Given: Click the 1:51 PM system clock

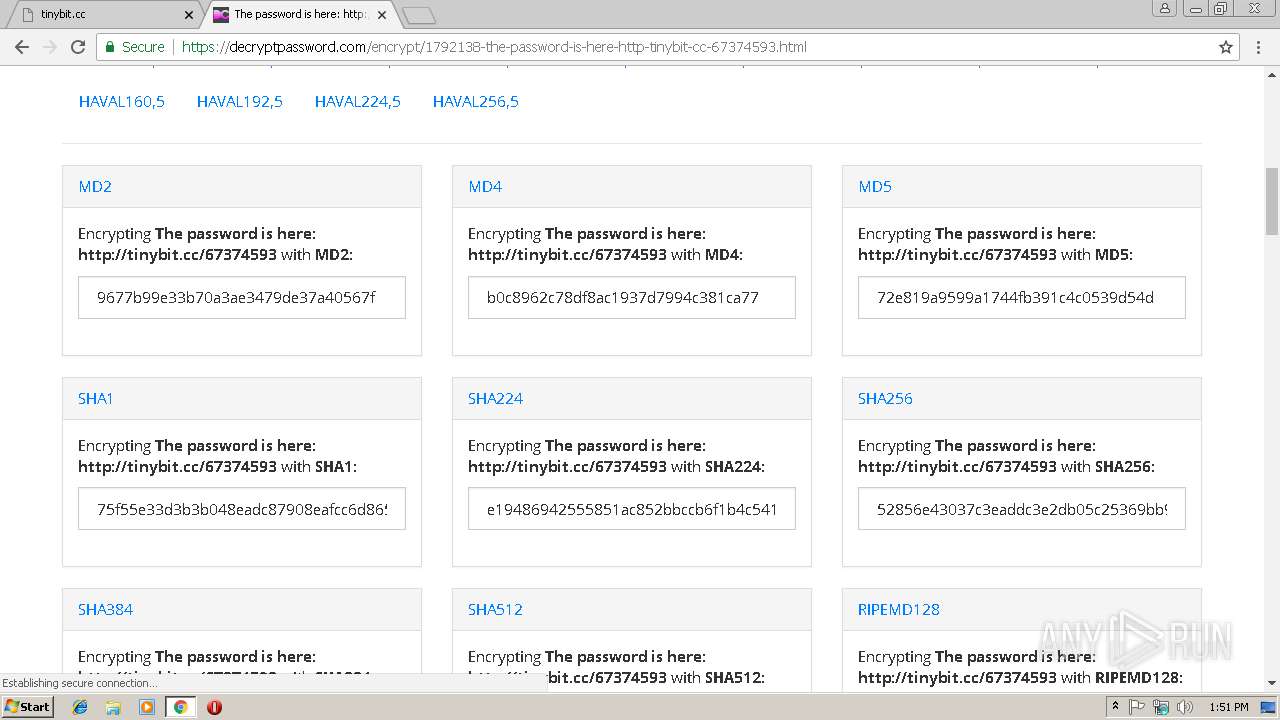Looking at the screenshot, I should coord(1229,707).
